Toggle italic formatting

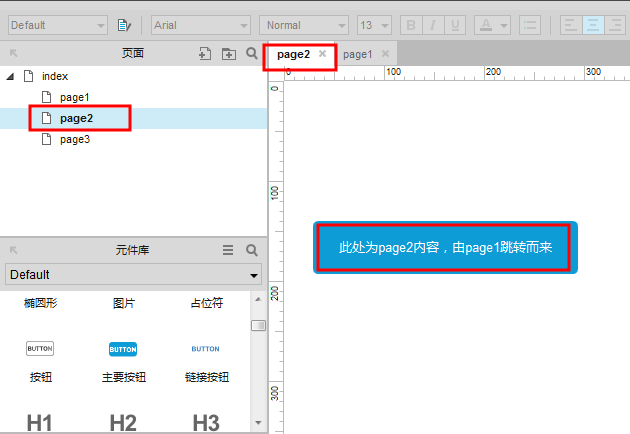coord(433,25)
